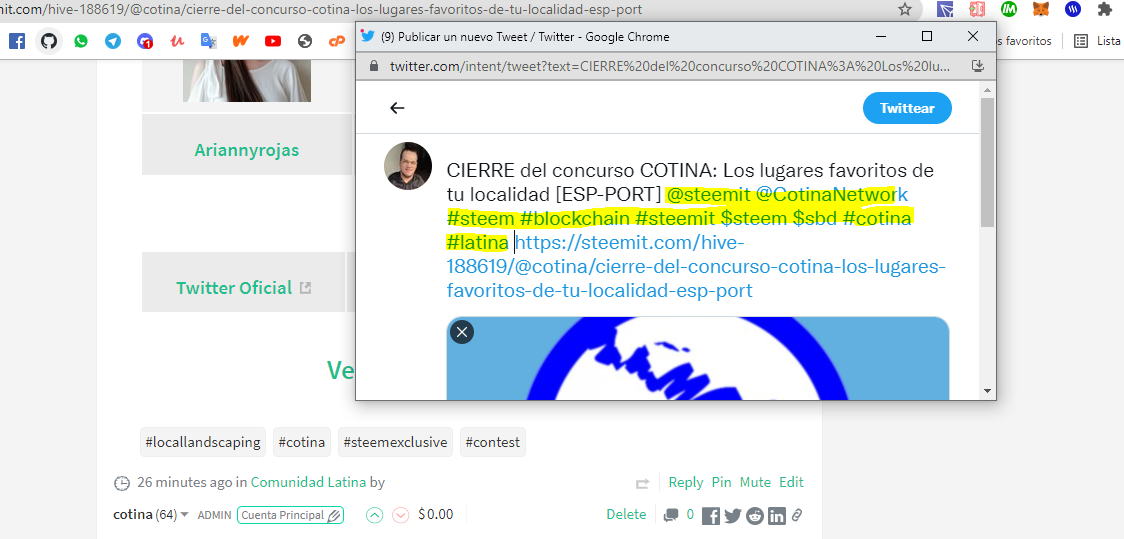Upvote the cotina post
Viewport: 1124px width, 539px height.
tap(375, 515)
